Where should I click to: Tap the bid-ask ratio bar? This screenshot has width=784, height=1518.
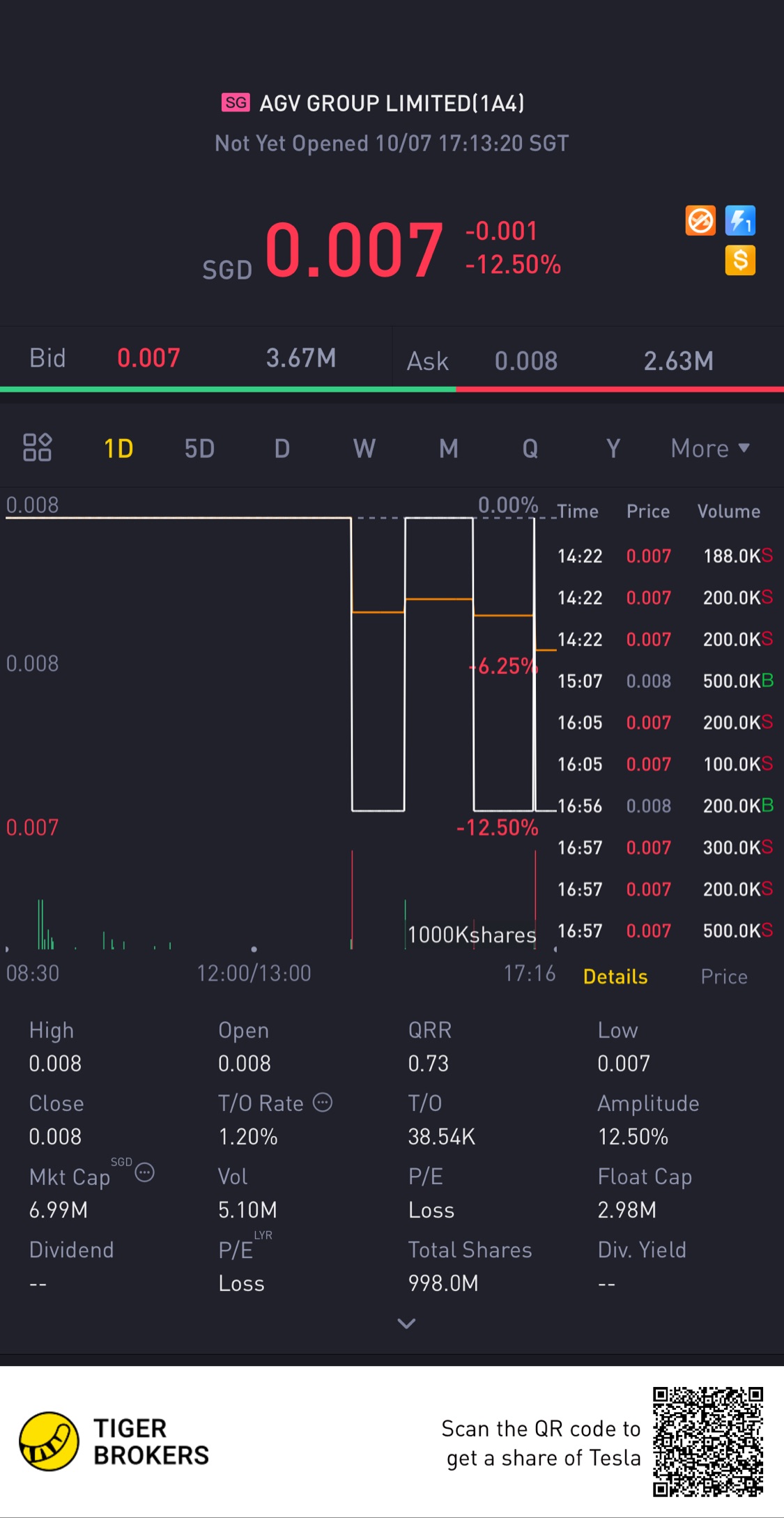(x=392, y=389)
